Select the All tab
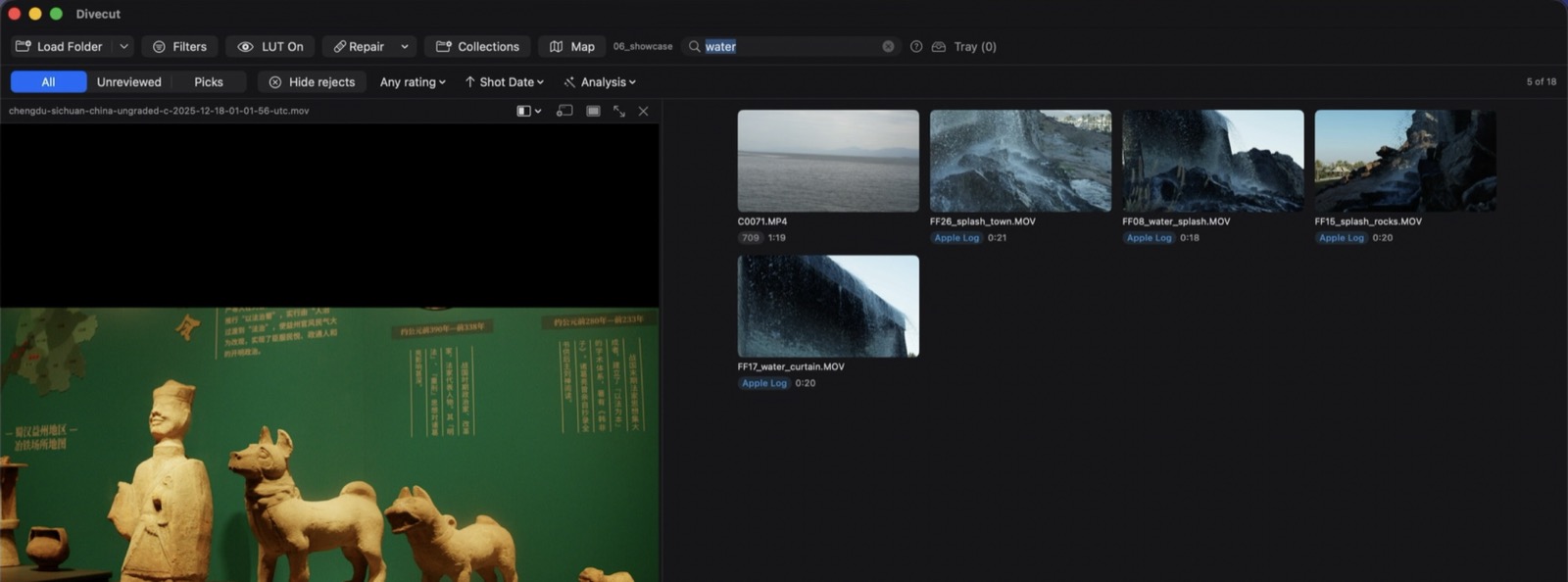1568x582 pixels. [x=48, y=82]
